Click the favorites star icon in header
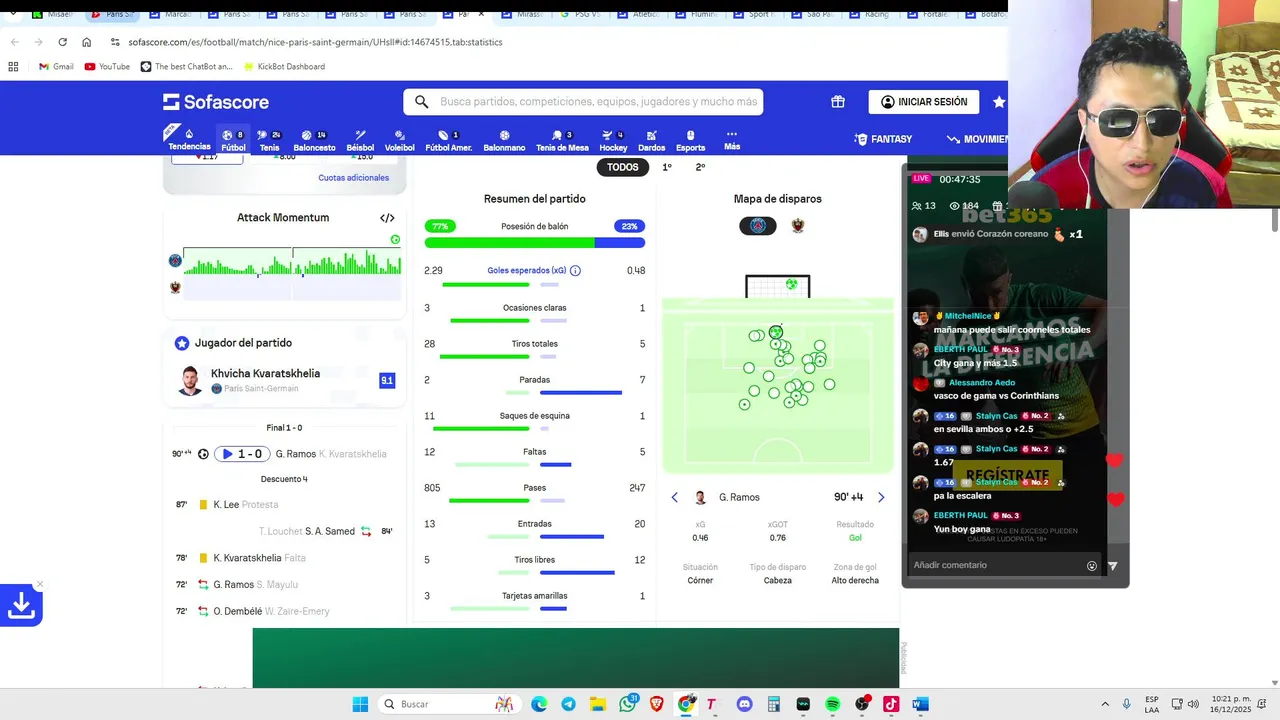Viewport: 1280px width, 720px height. pos(999,102)
